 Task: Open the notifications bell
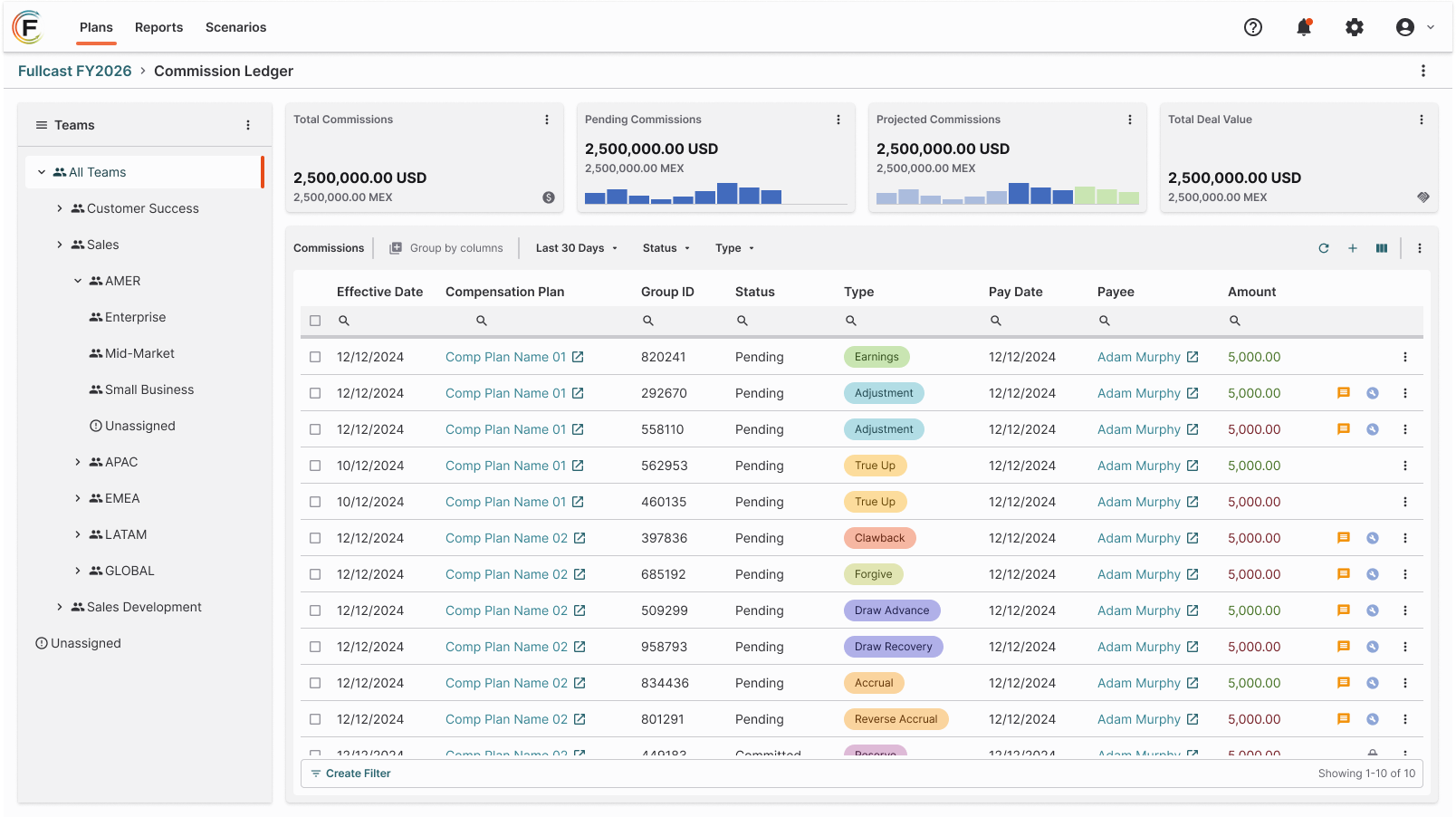pyautogui.click(x=1304, y=27)
